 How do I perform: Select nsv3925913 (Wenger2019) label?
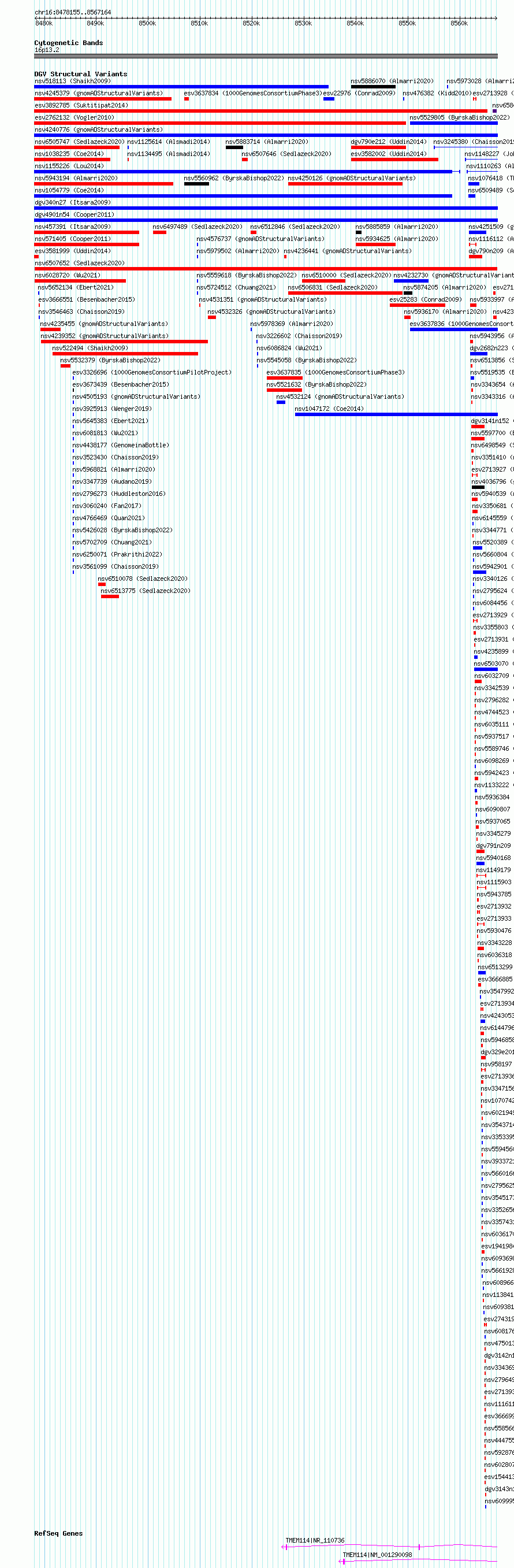pyautogui.click(x=113, y=410)
